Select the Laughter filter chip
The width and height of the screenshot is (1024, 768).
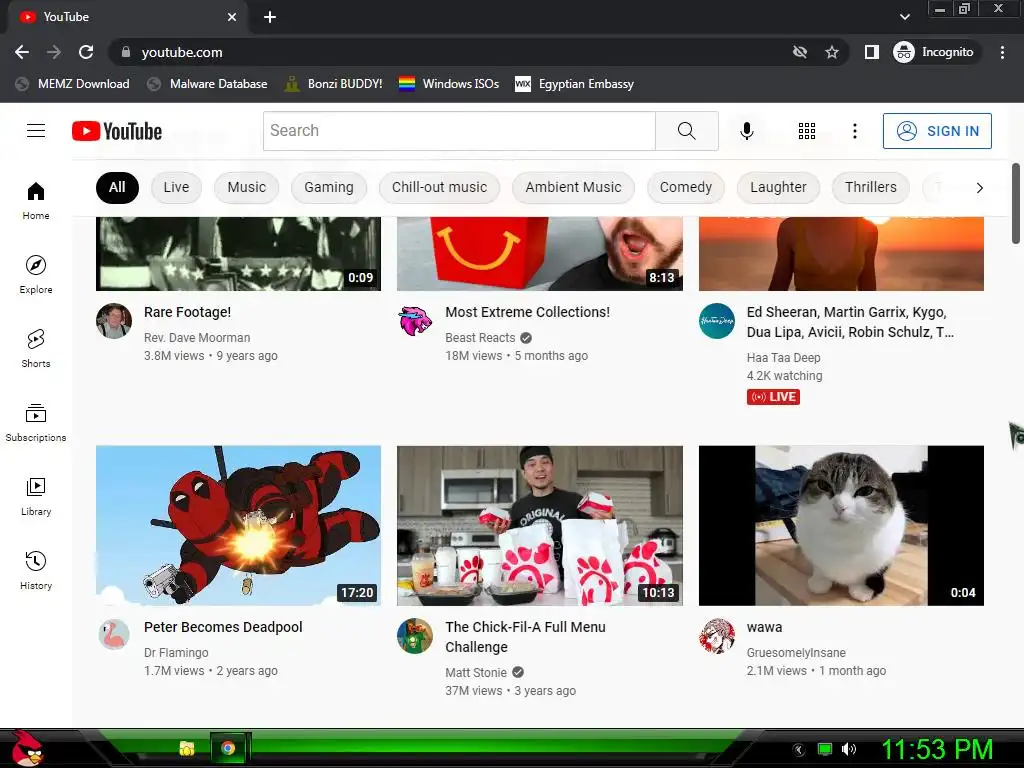tap(778, 187)
